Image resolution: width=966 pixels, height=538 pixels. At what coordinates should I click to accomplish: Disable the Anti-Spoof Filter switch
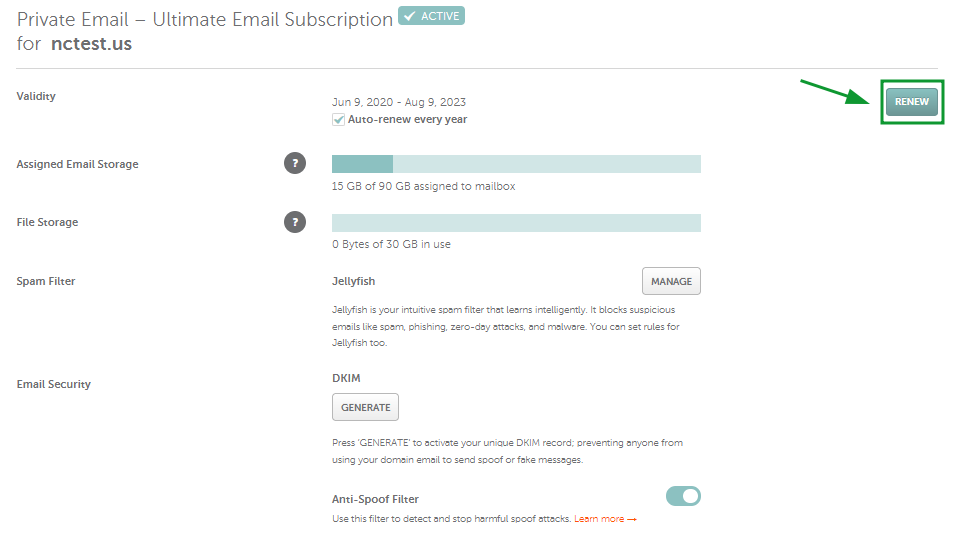(683, 496)
